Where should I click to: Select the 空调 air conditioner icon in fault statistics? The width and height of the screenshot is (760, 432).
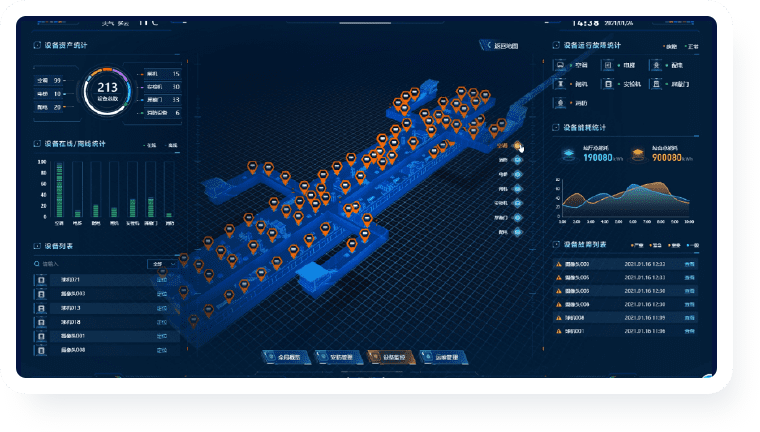coord(560,65)
